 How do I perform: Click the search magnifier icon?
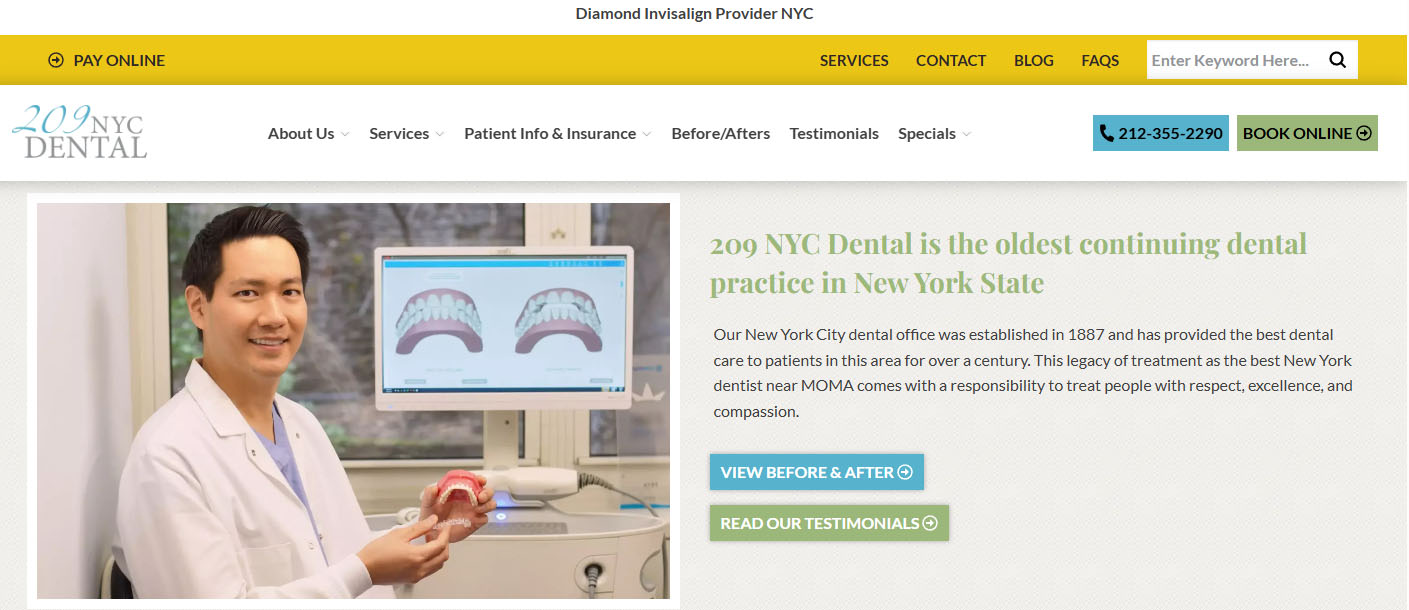[x=1337, y=60]
